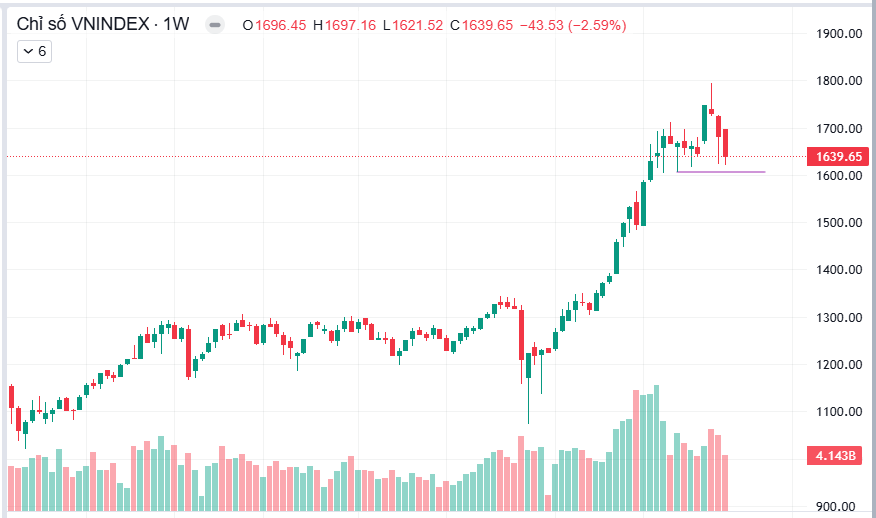Click the change value −43.53 (−2.59%)
Viewport: 876px width, 518px height.
(573, 25)
